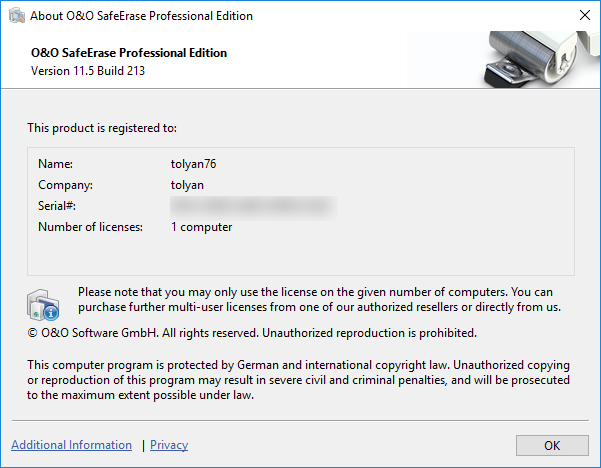Open the Additional Information link
Image resolution: width=601 pixels, height=468 pixels.
pos(71,445)
